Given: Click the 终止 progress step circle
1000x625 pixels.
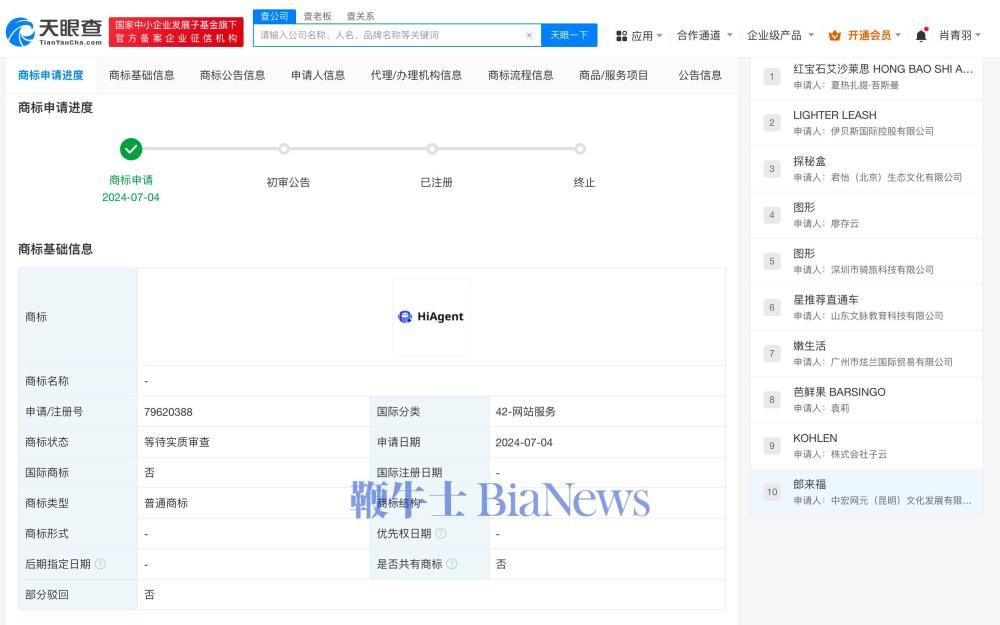Looking at the screenshot, I should pyautogui.click(x=580, y=149).
